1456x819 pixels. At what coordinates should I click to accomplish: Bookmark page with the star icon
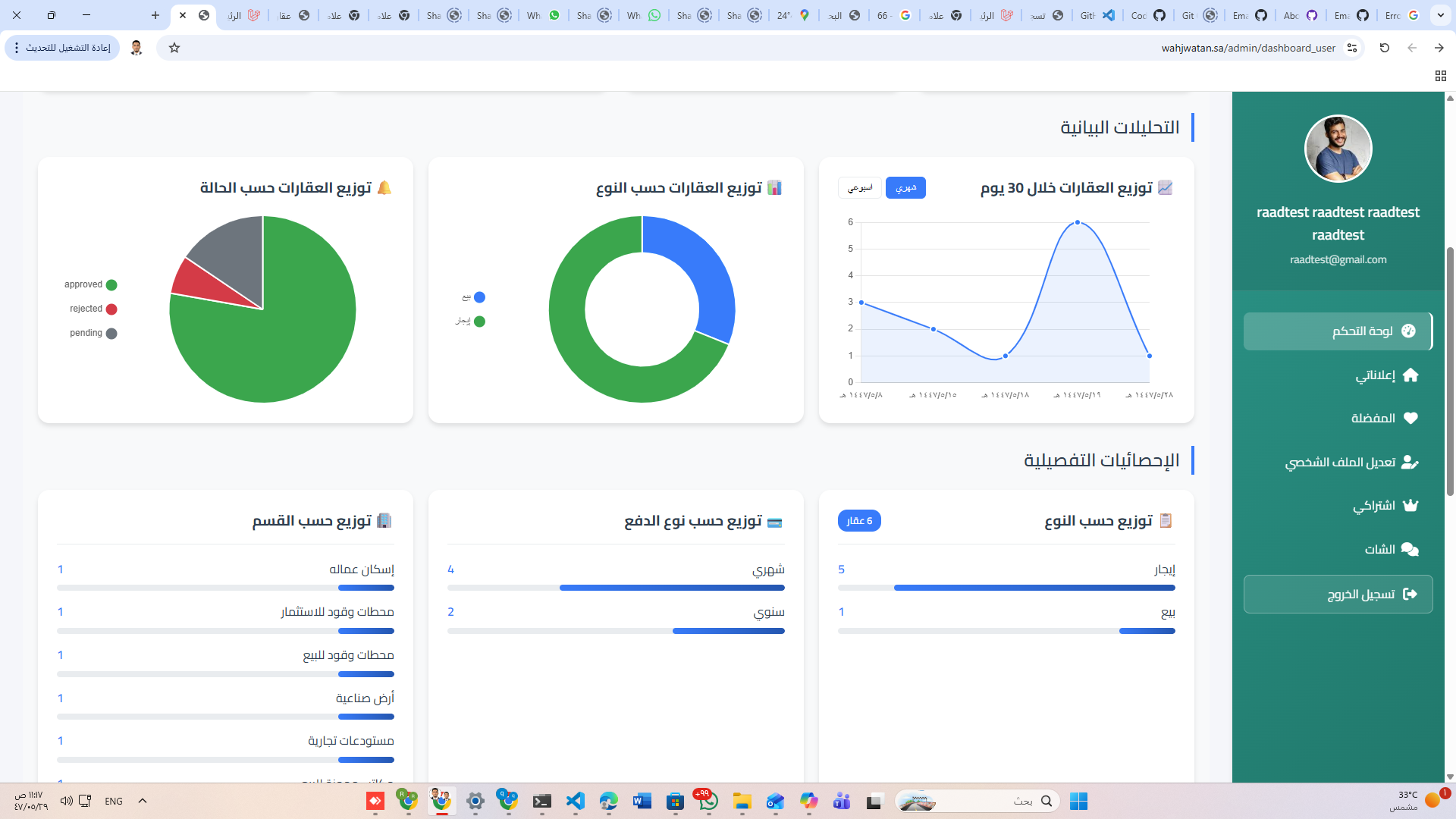(x=174, y=48)
